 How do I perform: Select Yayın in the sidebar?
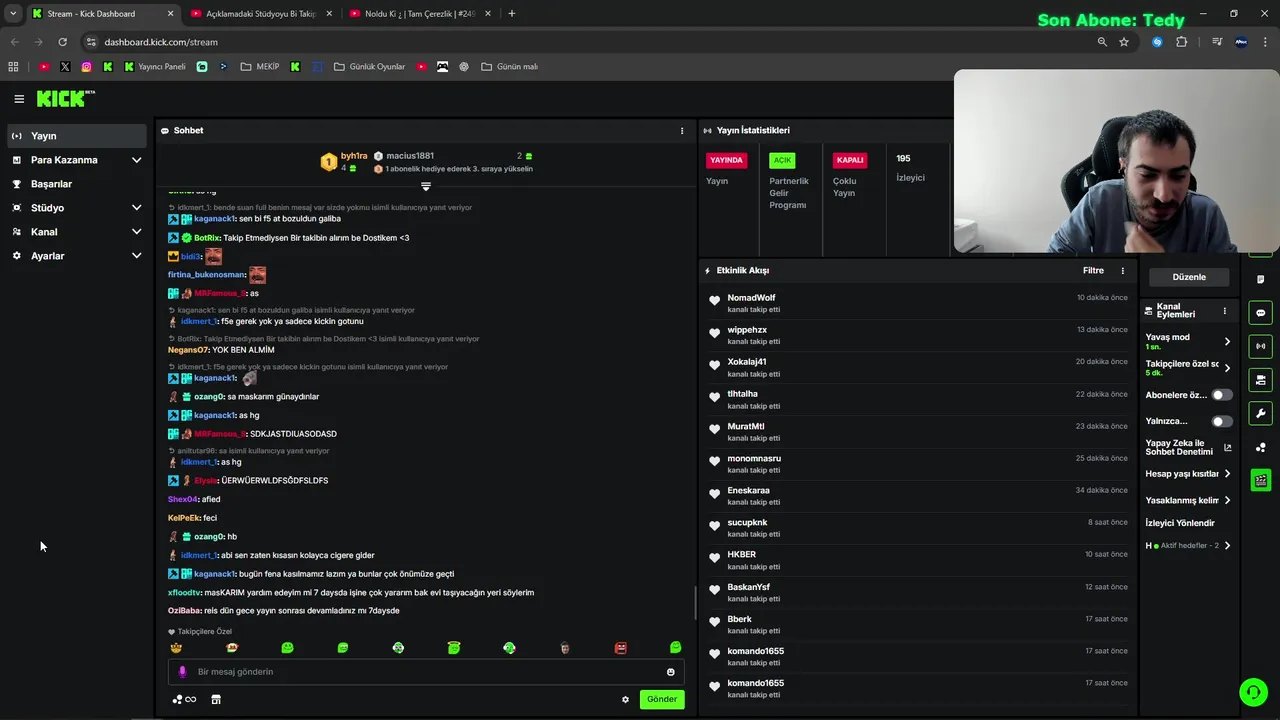tap(78, 136)
